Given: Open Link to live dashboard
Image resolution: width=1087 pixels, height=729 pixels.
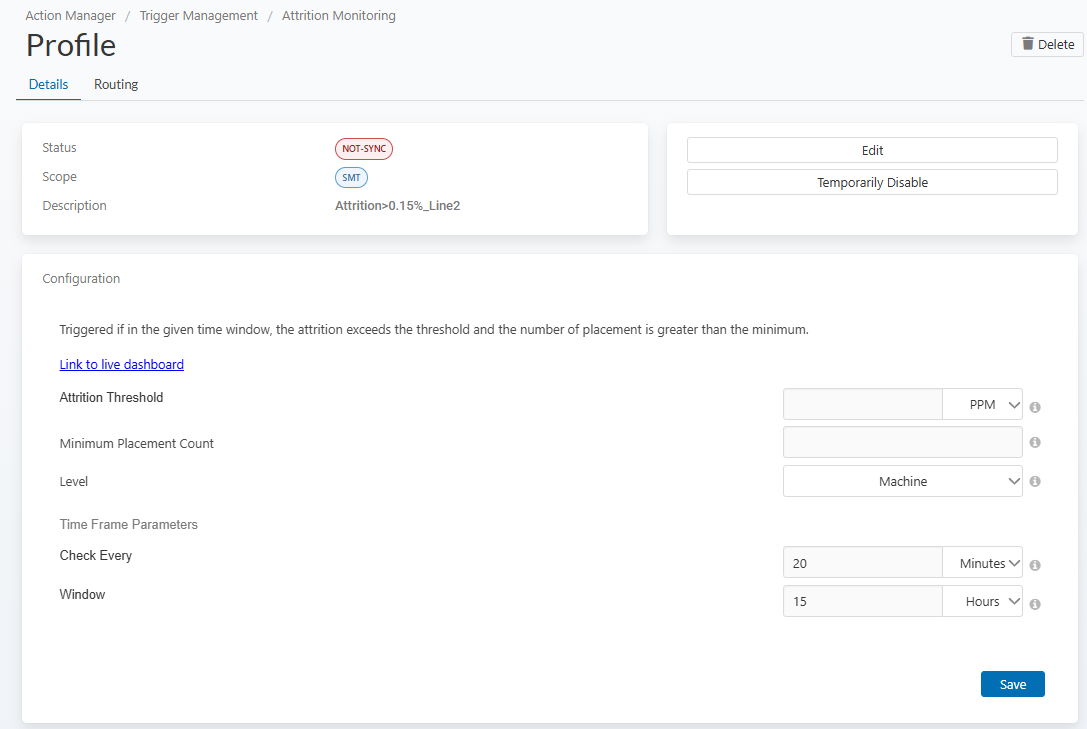Looking at the screenshot, I should [x=122, y=364].
